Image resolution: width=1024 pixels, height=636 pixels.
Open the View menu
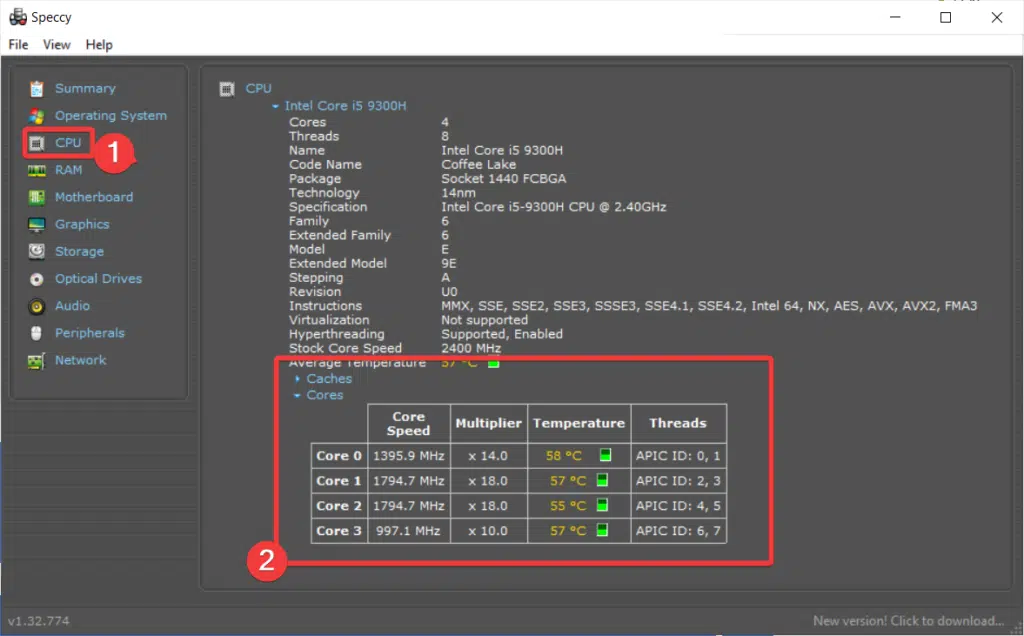(57, 44)
